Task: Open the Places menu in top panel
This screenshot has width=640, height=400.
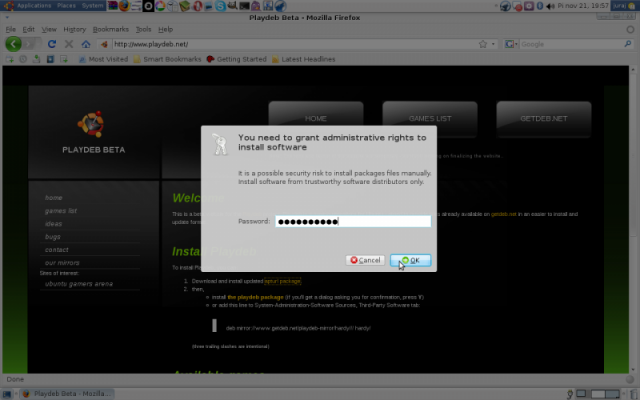Action: 67,6
